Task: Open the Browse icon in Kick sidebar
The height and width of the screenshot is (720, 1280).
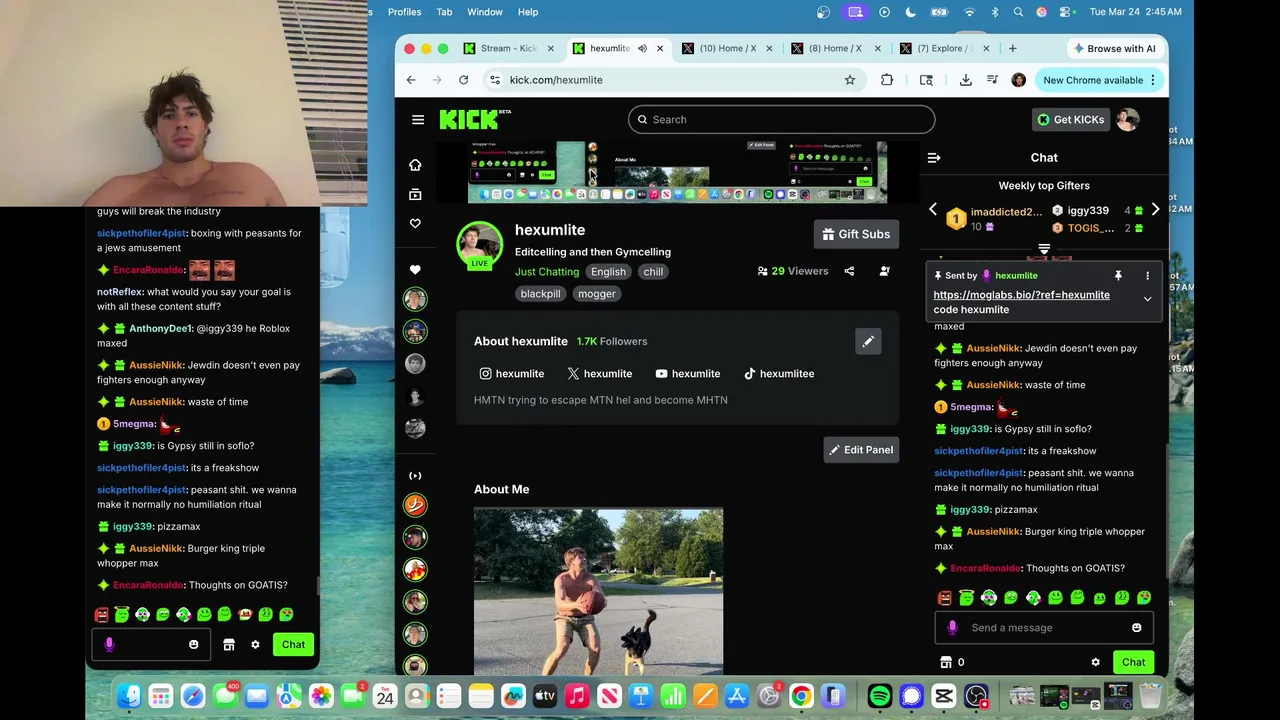Action: tap(415, 194)
